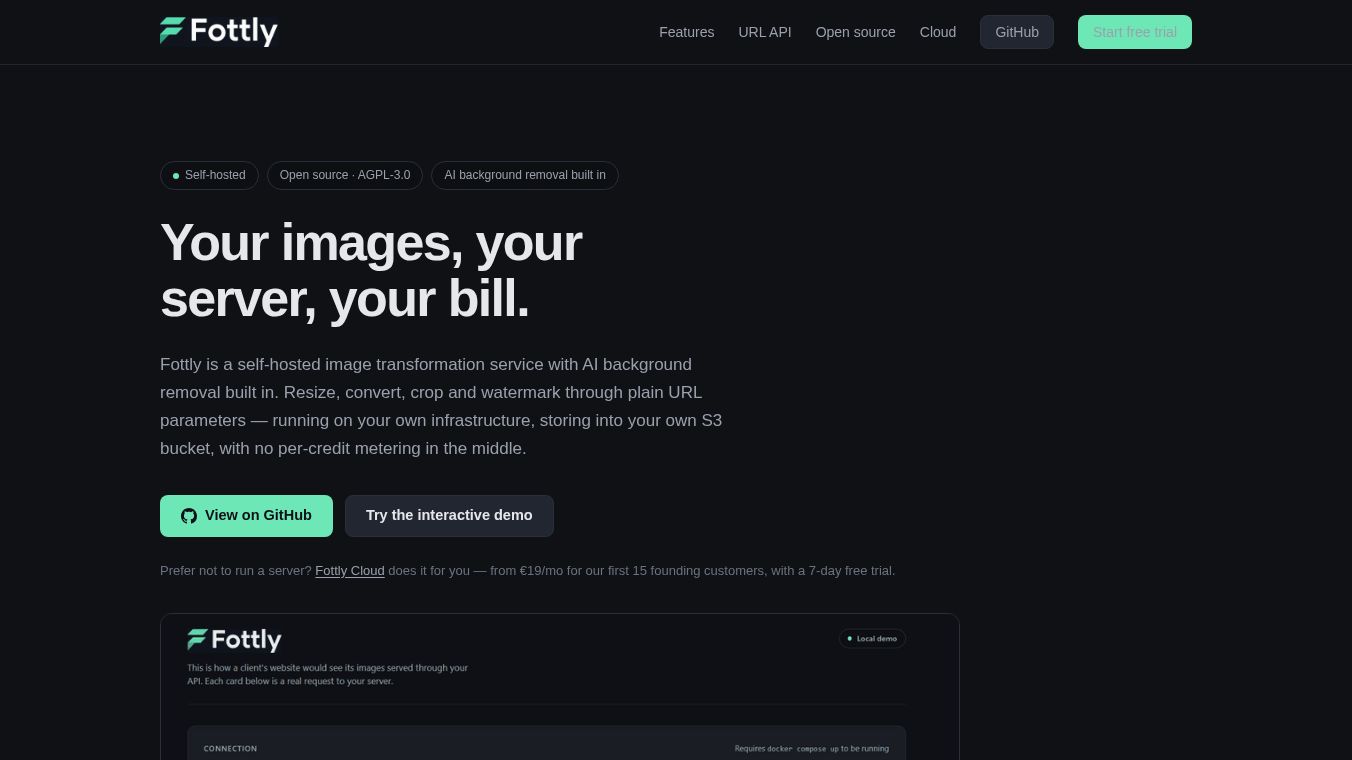Start the free trial
This screenshot has width=1352, height=760.
click(1135, 32)
